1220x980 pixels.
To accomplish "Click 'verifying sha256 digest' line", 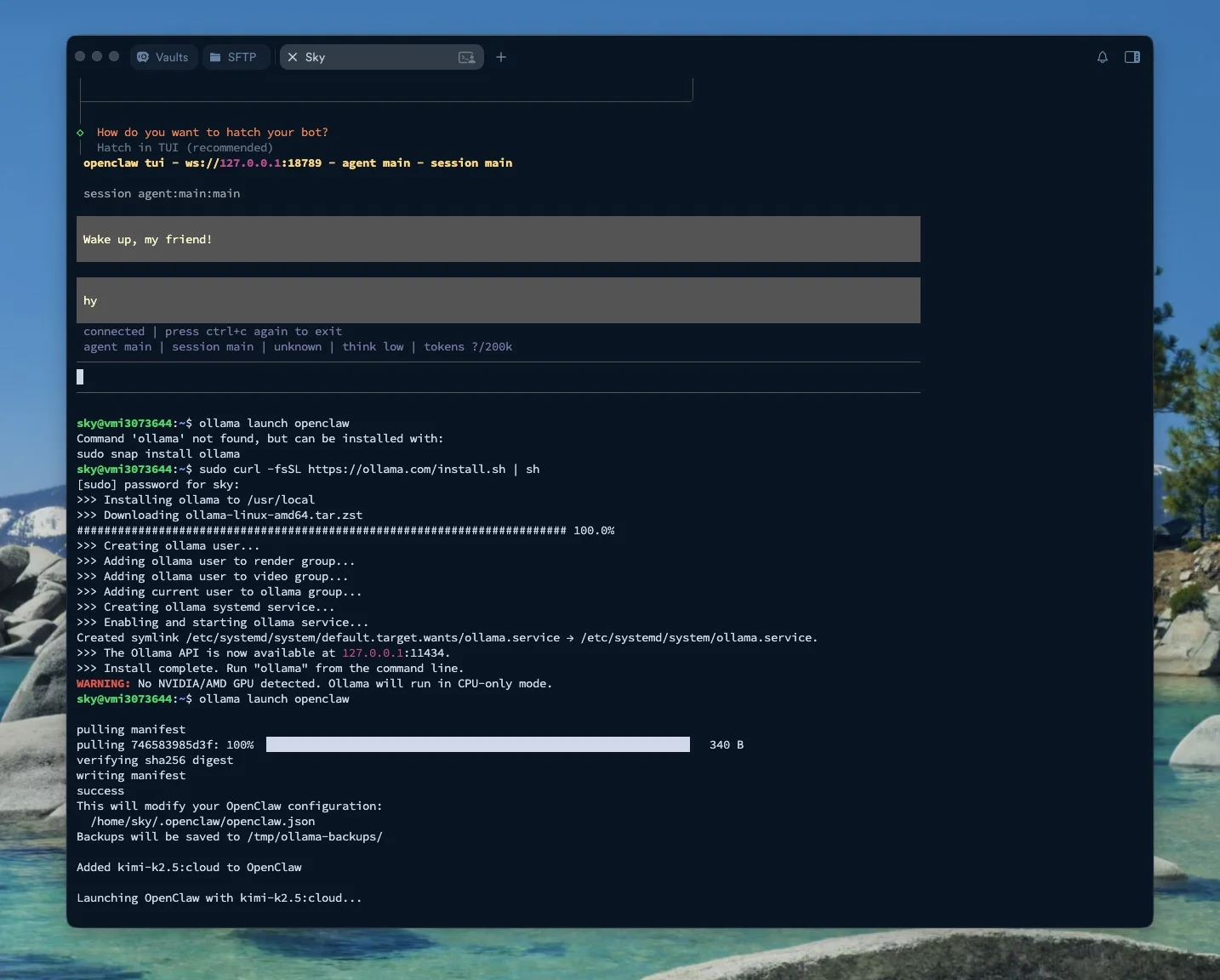I will pos(155,760).
